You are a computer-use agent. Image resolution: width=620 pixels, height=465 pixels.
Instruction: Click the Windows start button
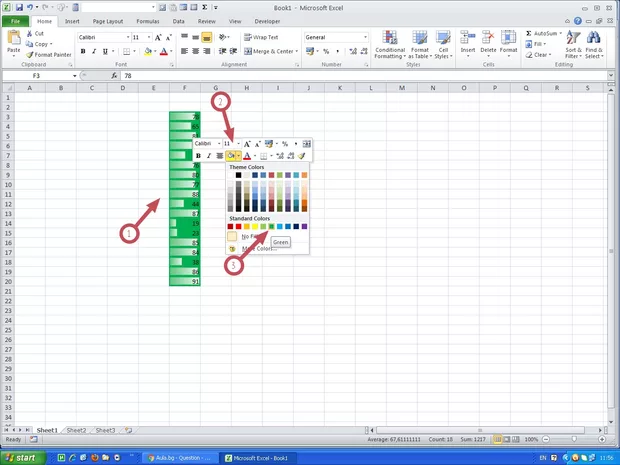pos(22,458)
